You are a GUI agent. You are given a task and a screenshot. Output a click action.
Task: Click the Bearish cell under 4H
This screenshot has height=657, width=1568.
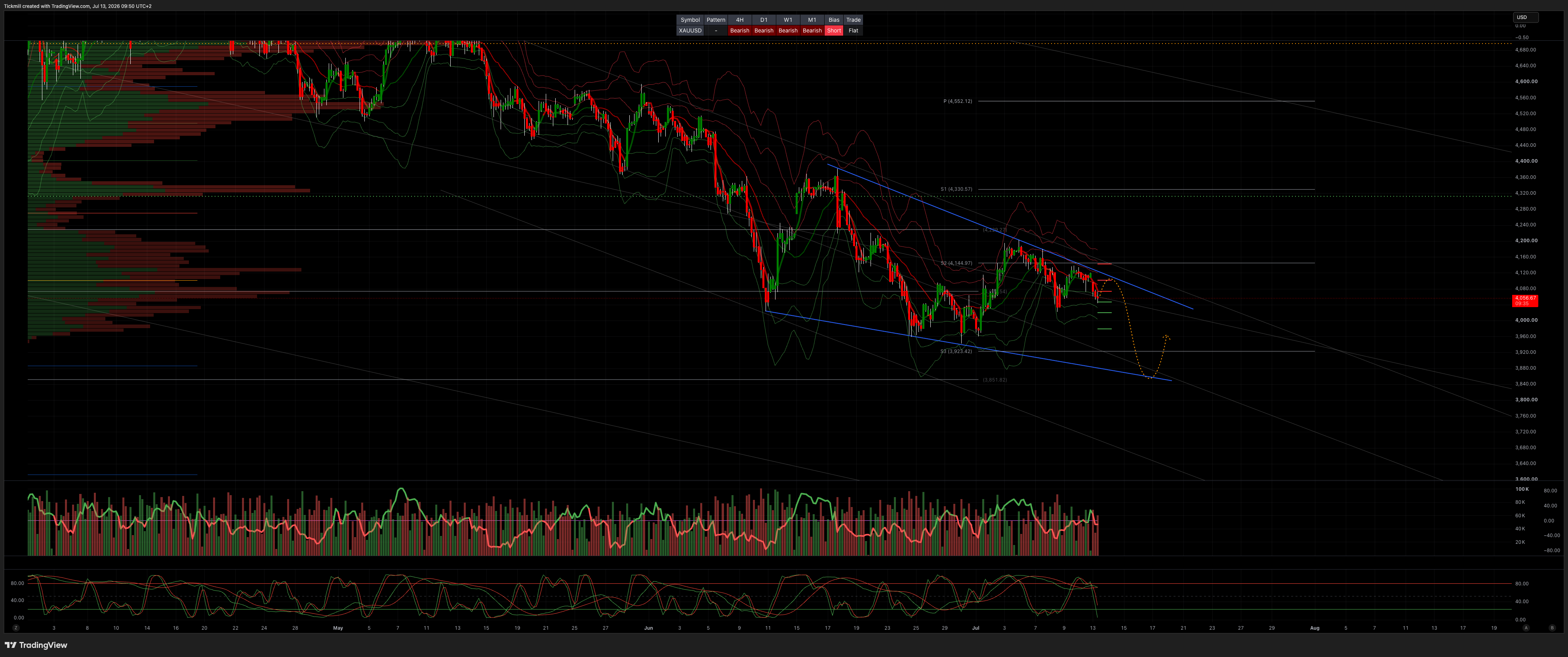pos(739,30)
